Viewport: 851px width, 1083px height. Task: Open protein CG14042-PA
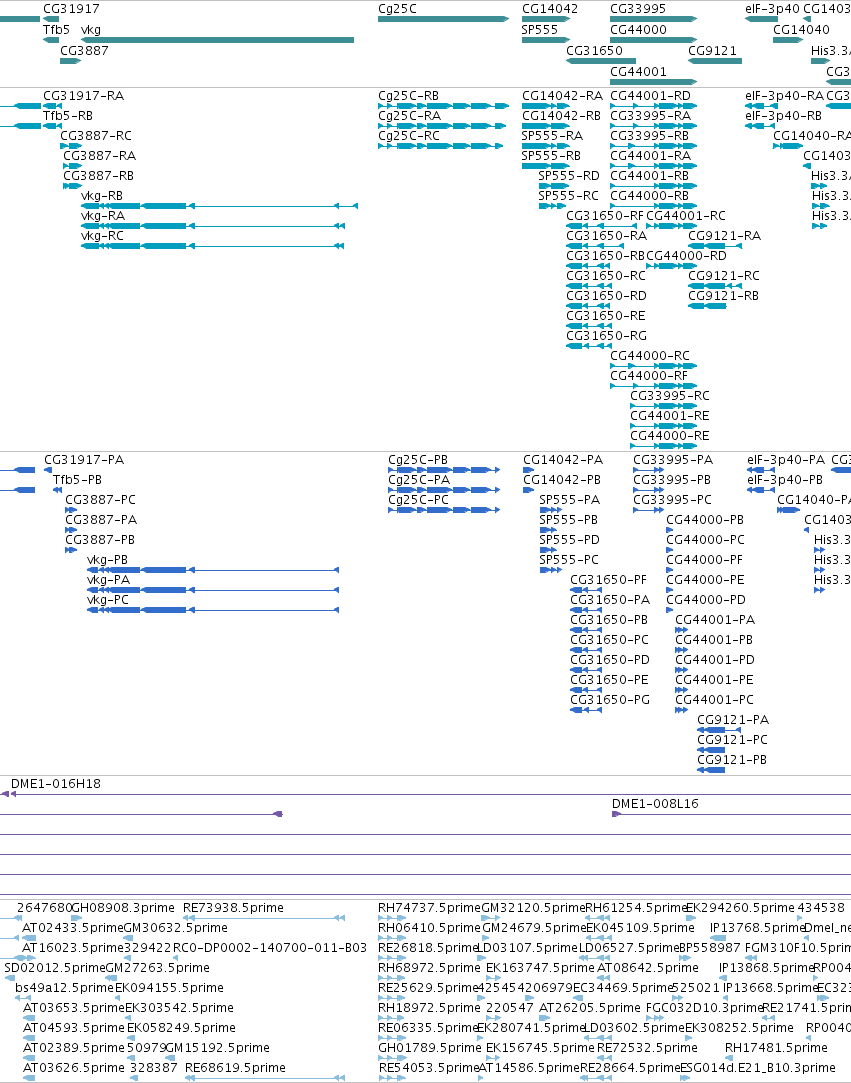point(563,460)
